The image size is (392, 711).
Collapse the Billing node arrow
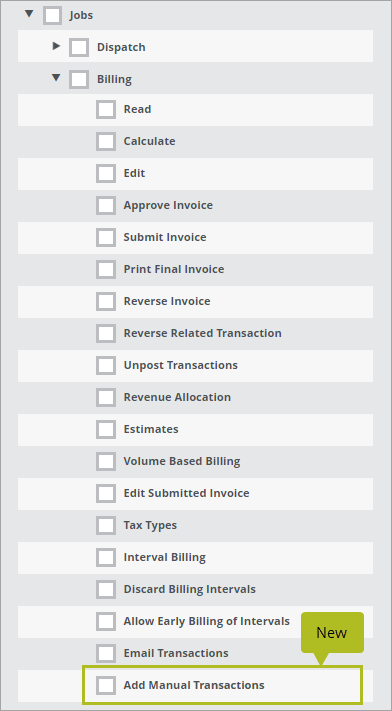[x=56, y=78]
